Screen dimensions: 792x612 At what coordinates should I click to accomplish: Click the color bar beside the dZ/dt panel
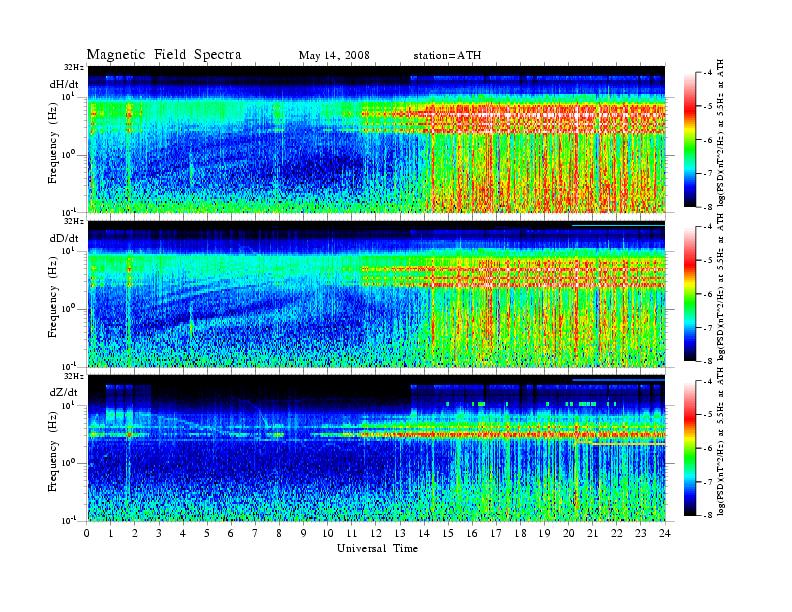tap(689, 448)
